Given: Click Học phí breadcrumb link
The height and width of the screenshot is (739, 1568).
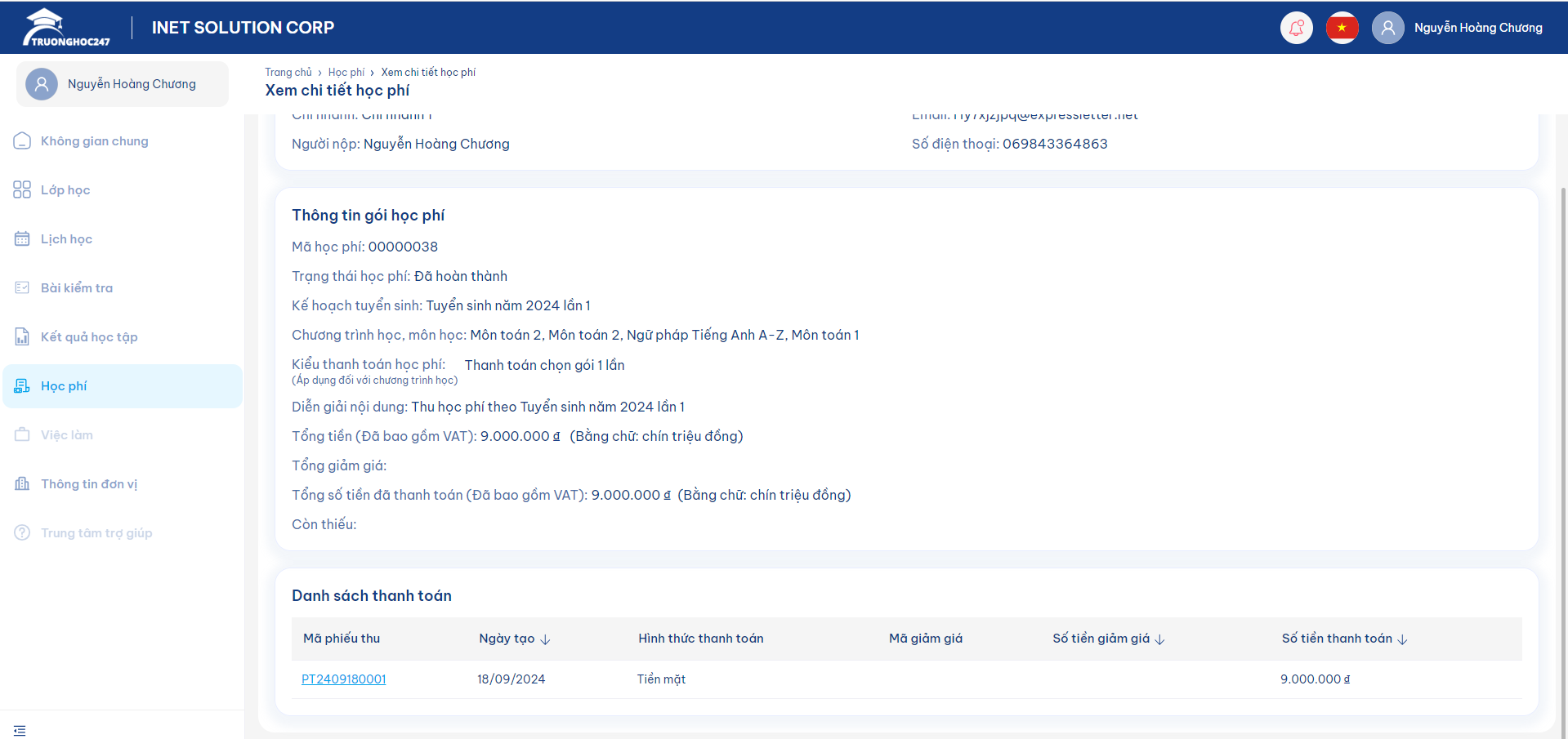Looking at the screenshot, I should pos(346,73).
